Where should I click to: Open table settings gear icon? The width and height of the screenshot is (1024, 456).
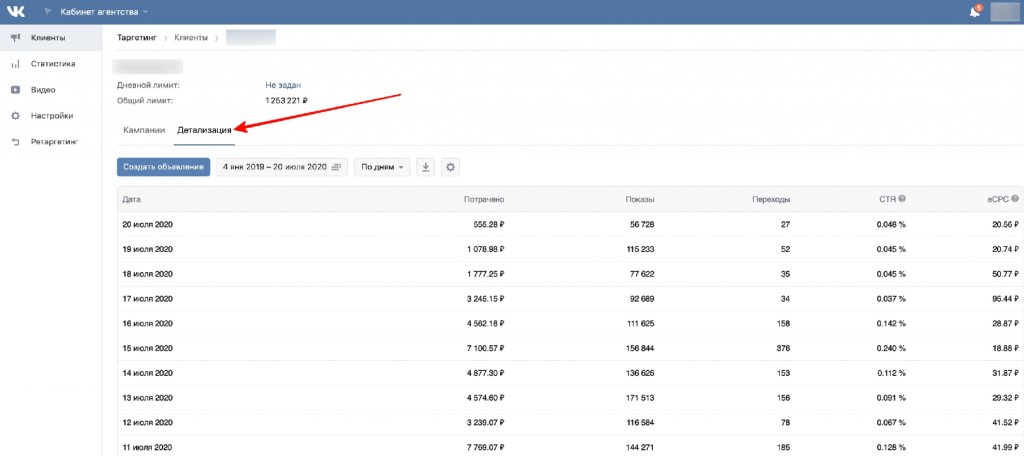[x=450, y=167]
